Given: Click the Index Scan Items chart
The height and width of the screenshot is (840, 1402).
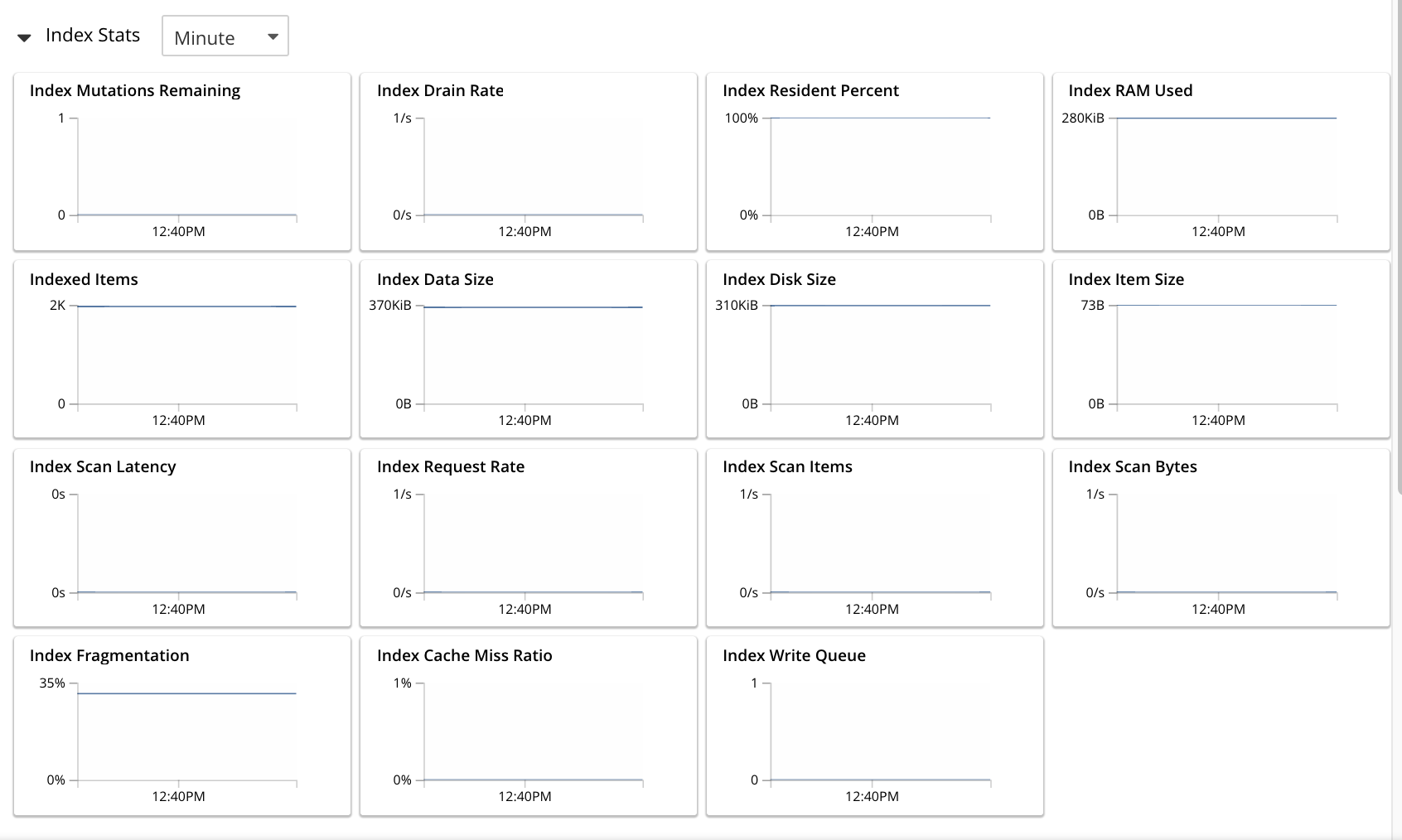Looking at the screenshot, I should [874, 538].
